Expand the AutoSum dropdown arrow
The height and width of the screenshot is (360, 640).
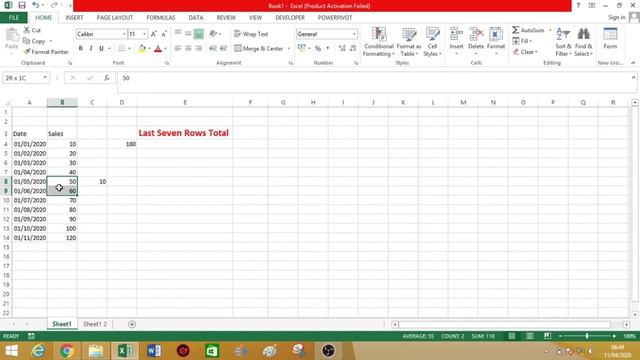pyautogui.click(x=550, y=30)
